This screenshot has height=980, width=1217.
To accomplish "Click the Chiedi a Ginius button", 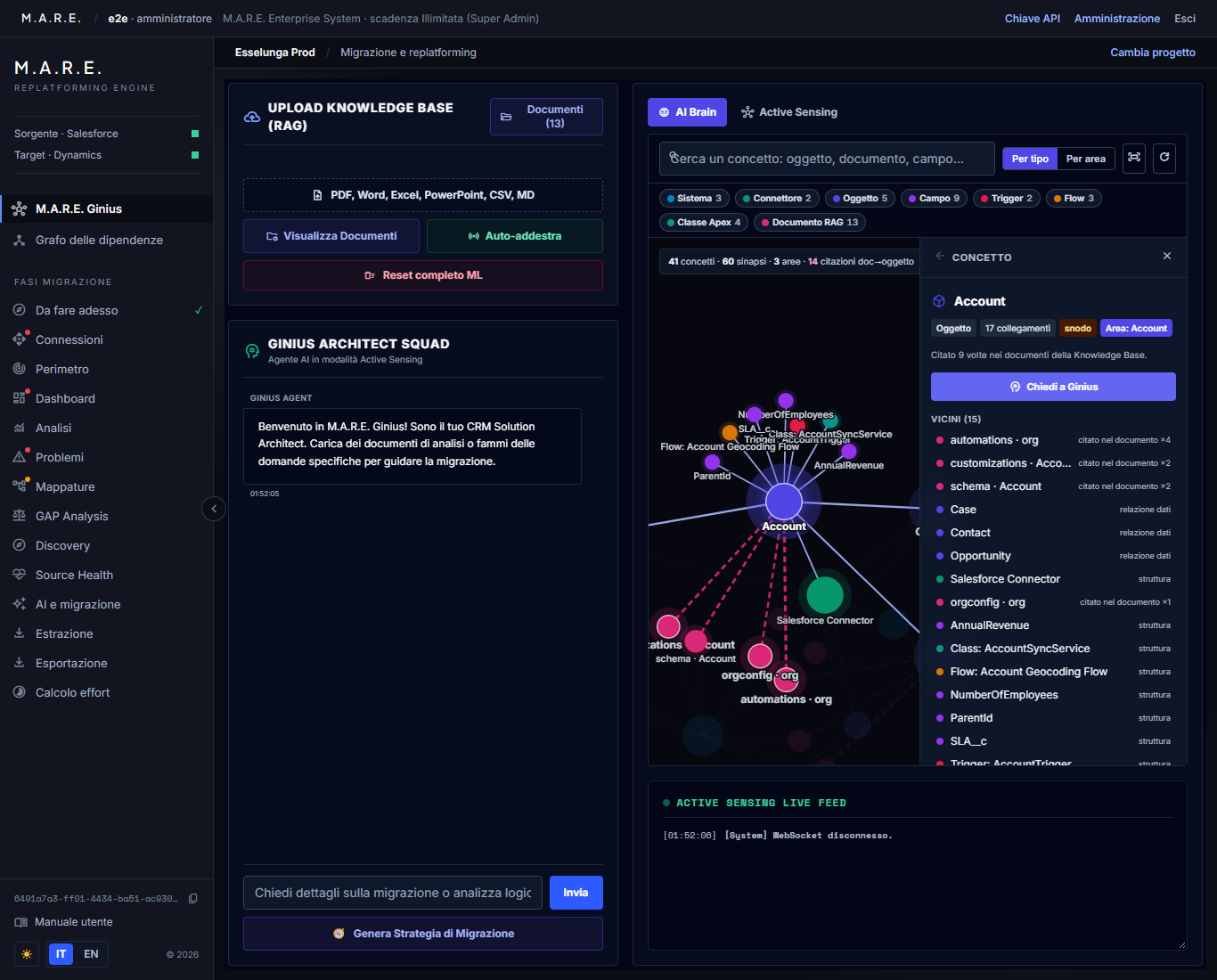I will tap(1053, 387).
